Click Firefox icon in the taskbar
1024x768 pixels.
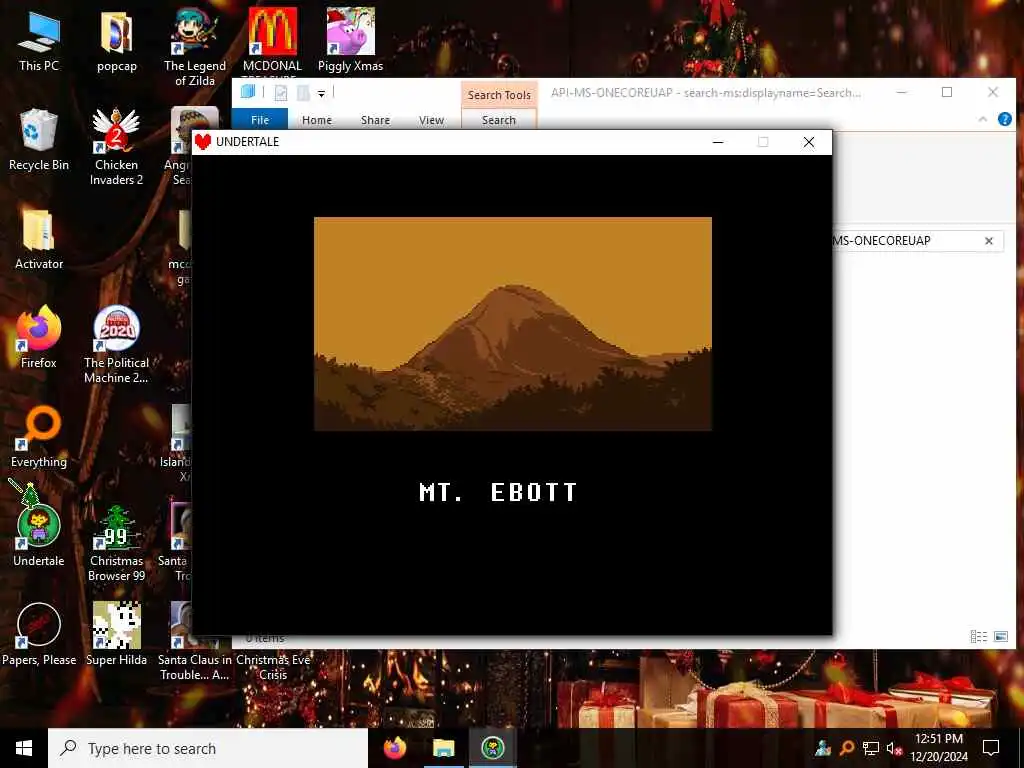(x=394, y=748)
